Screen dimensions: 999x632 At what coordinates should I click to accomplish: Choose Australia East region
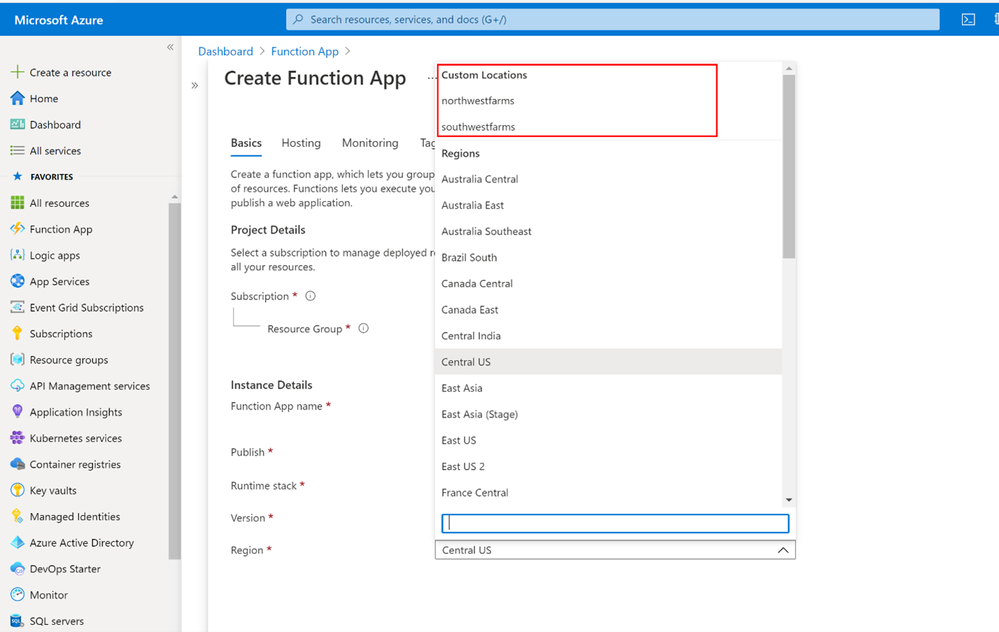point(608,205)
